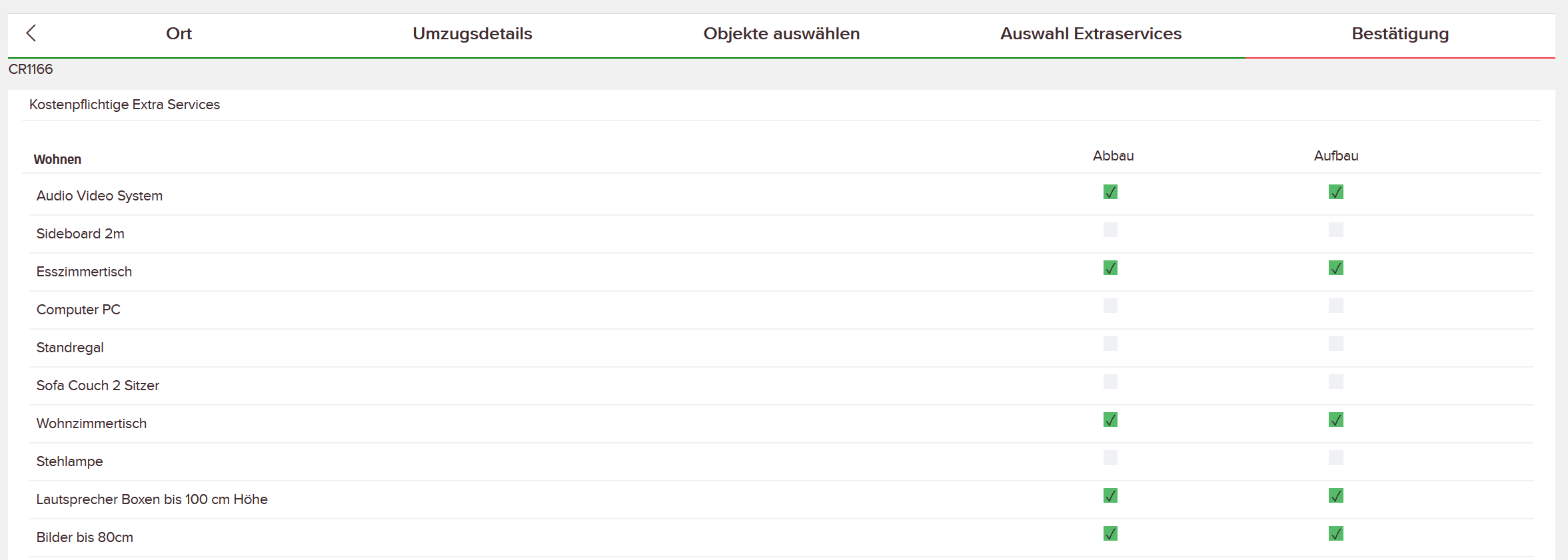1568x560 pixels.
Task: Enable Aufbau for Sofa Couch 2 Sitzer
Action: (1336, 382)
